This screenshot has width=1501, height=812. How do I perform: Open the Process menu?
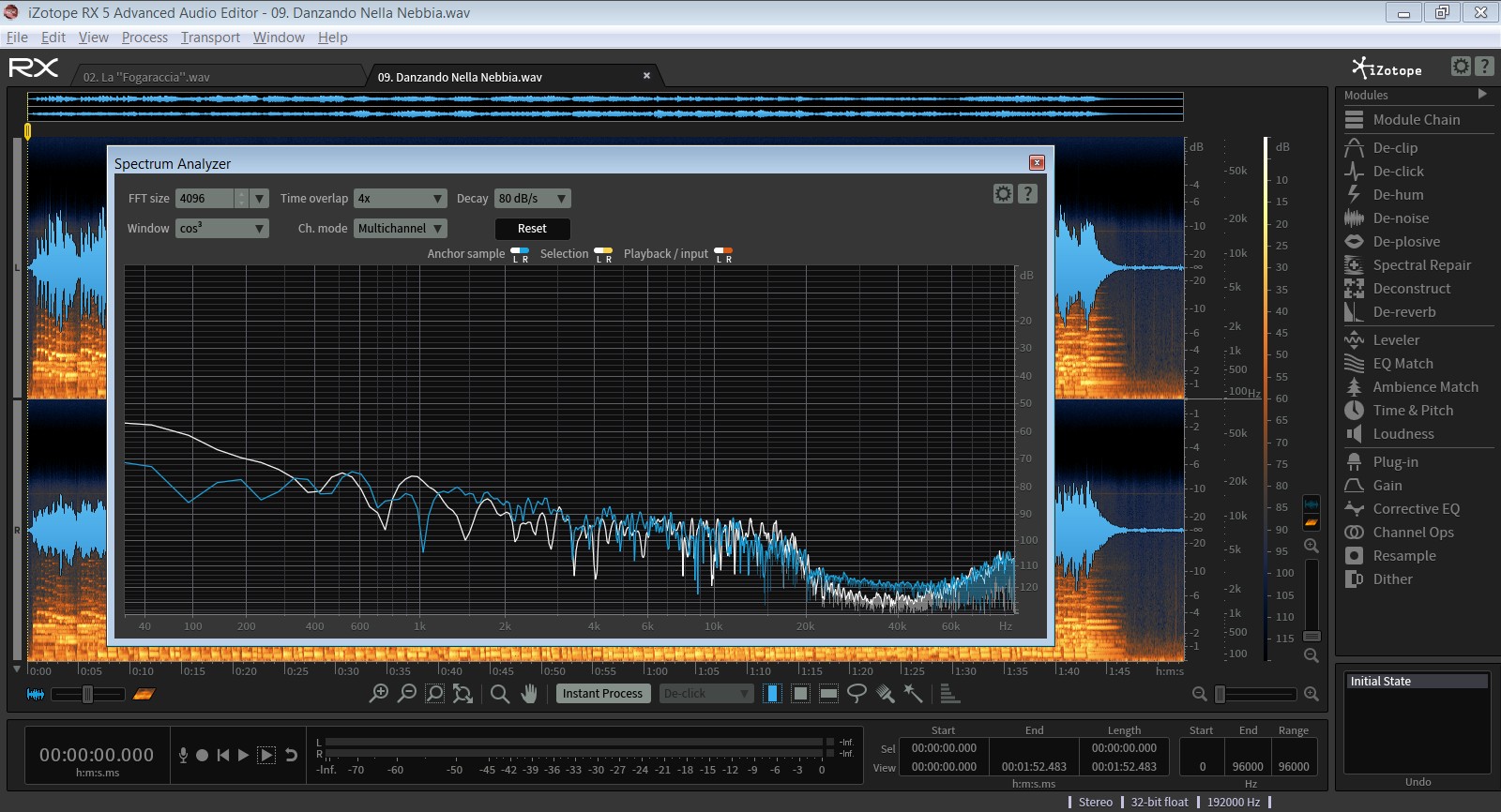click(x=144, y=38)
